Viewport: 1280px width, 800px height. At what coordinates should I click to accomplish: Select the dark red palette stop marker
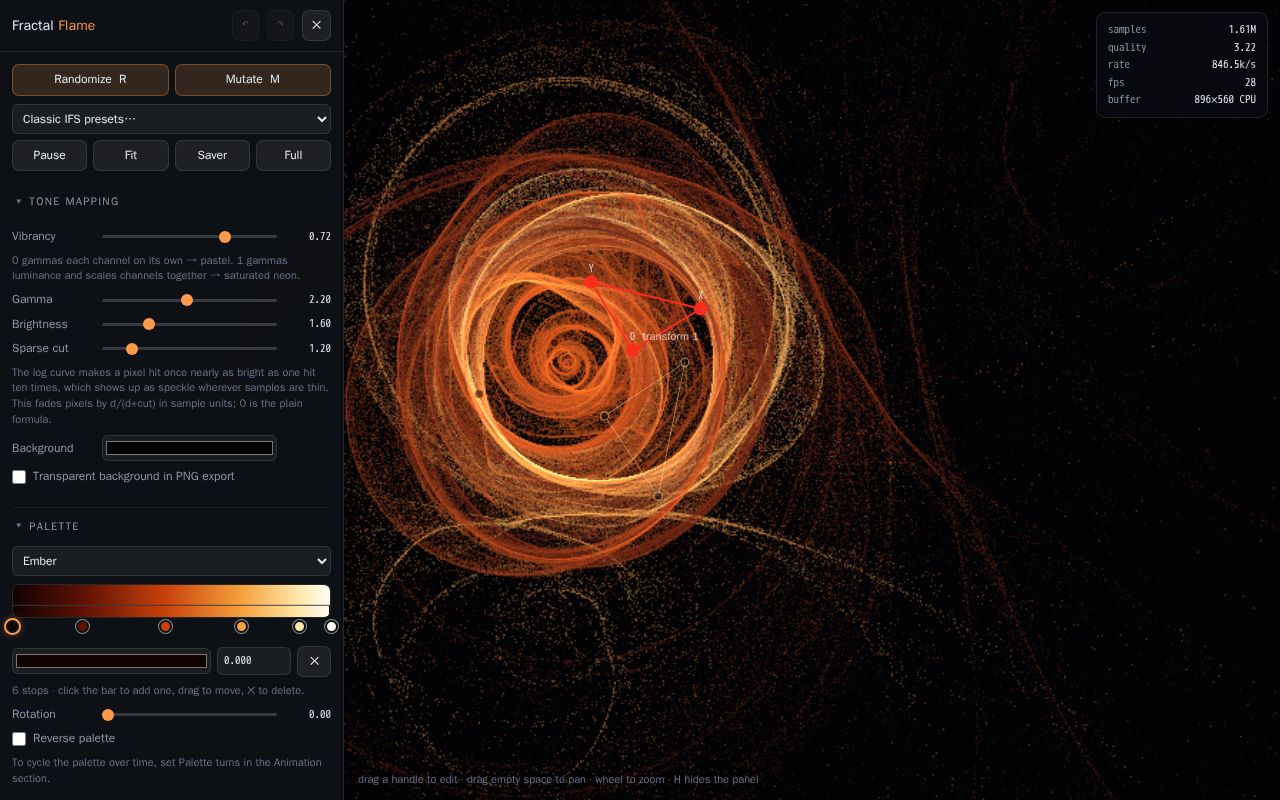[x=83, y=626]
